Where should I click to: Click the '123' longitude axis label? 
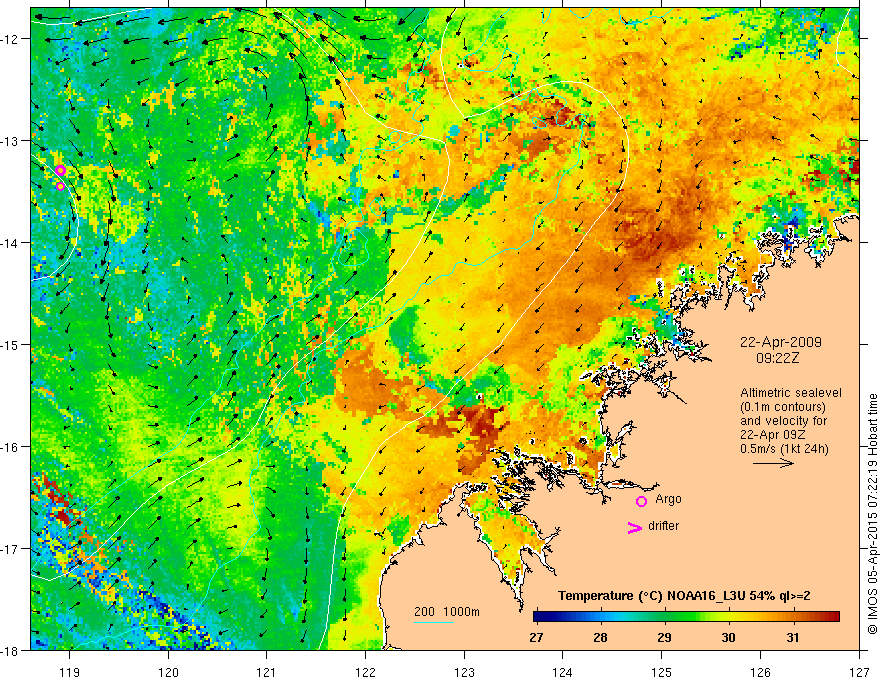pos(464,672)
